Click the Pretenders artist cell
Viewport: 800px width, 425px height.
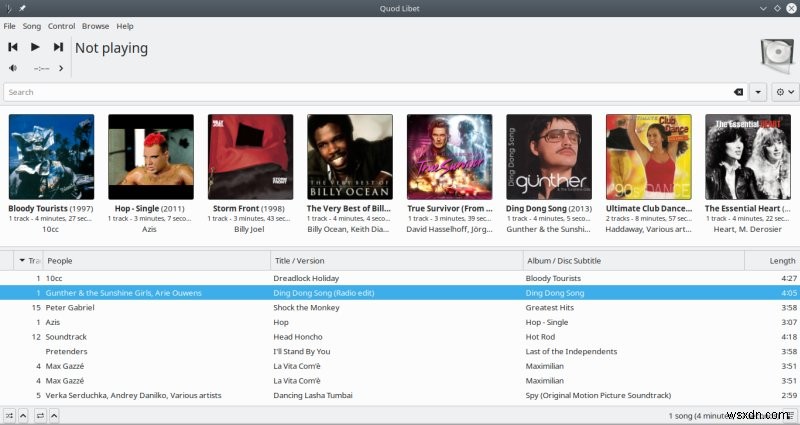click(x=66, y=352)
